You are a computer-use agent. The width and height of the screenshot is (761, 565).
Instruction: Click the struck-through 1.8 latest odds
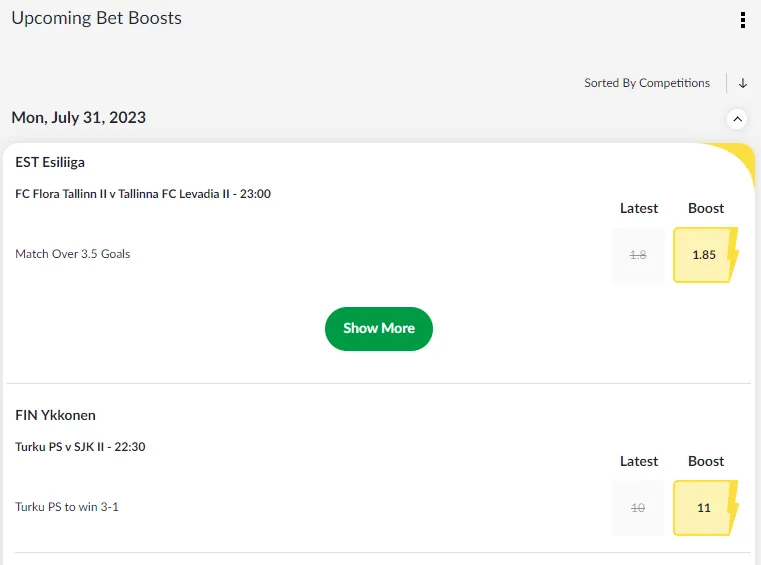[638, 255]
